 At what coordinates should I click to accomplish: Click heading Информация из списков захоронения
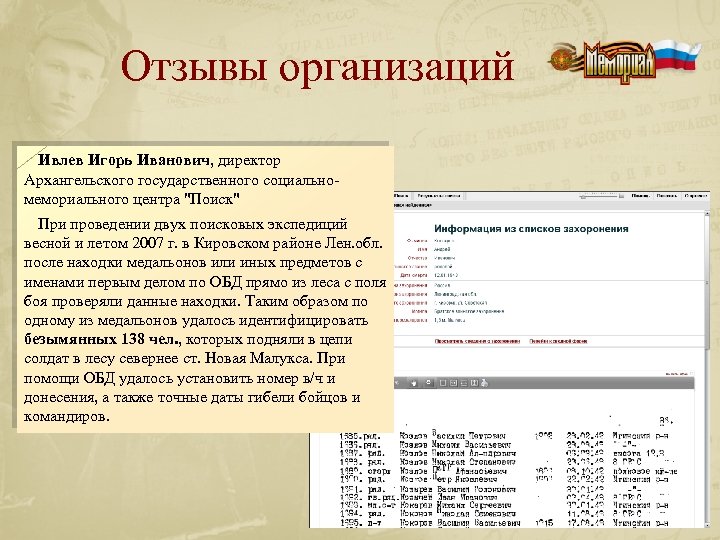pos(531,229)
